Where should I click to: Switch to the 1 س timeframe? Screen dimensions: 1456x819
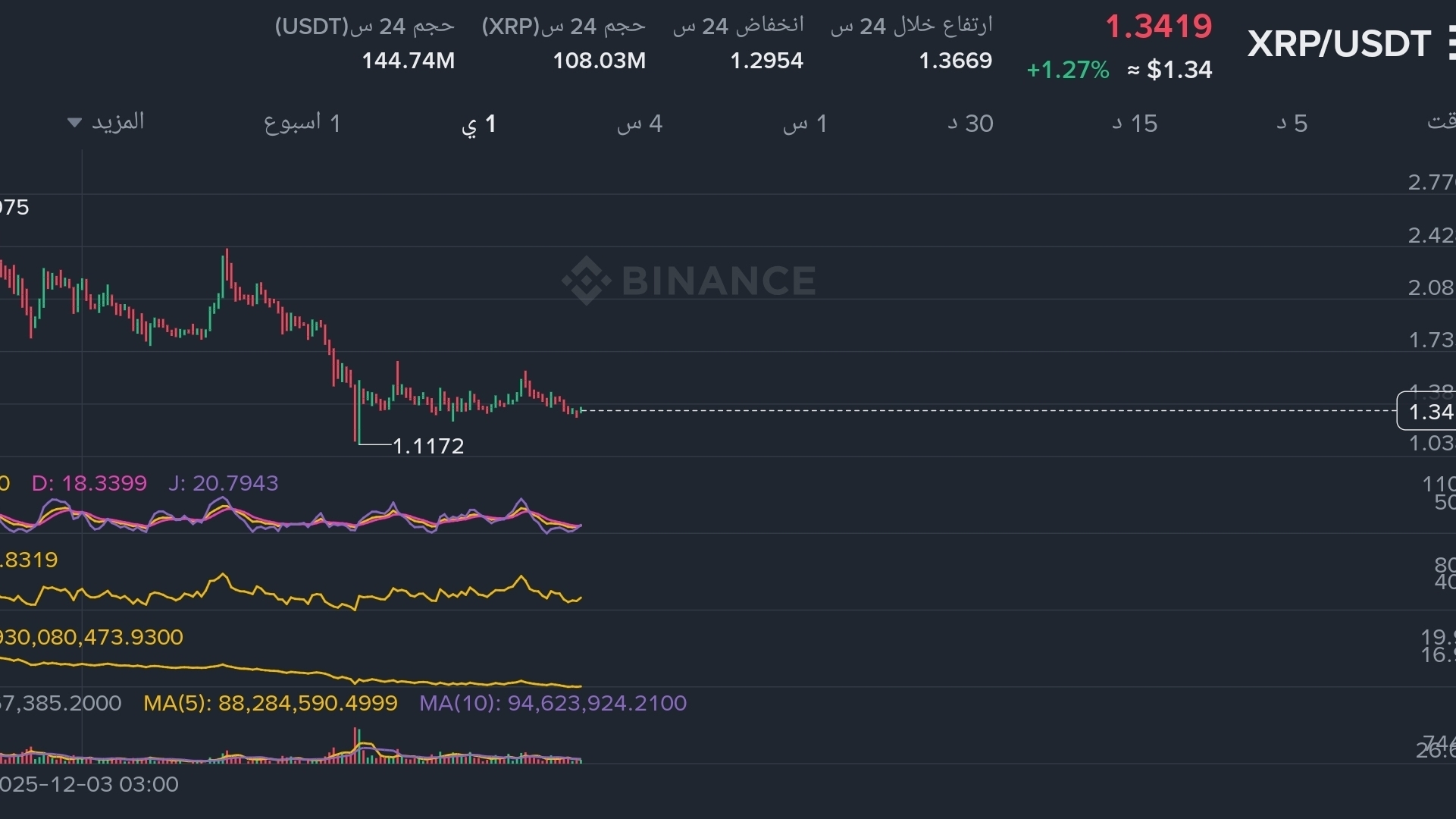coord(804,124)
